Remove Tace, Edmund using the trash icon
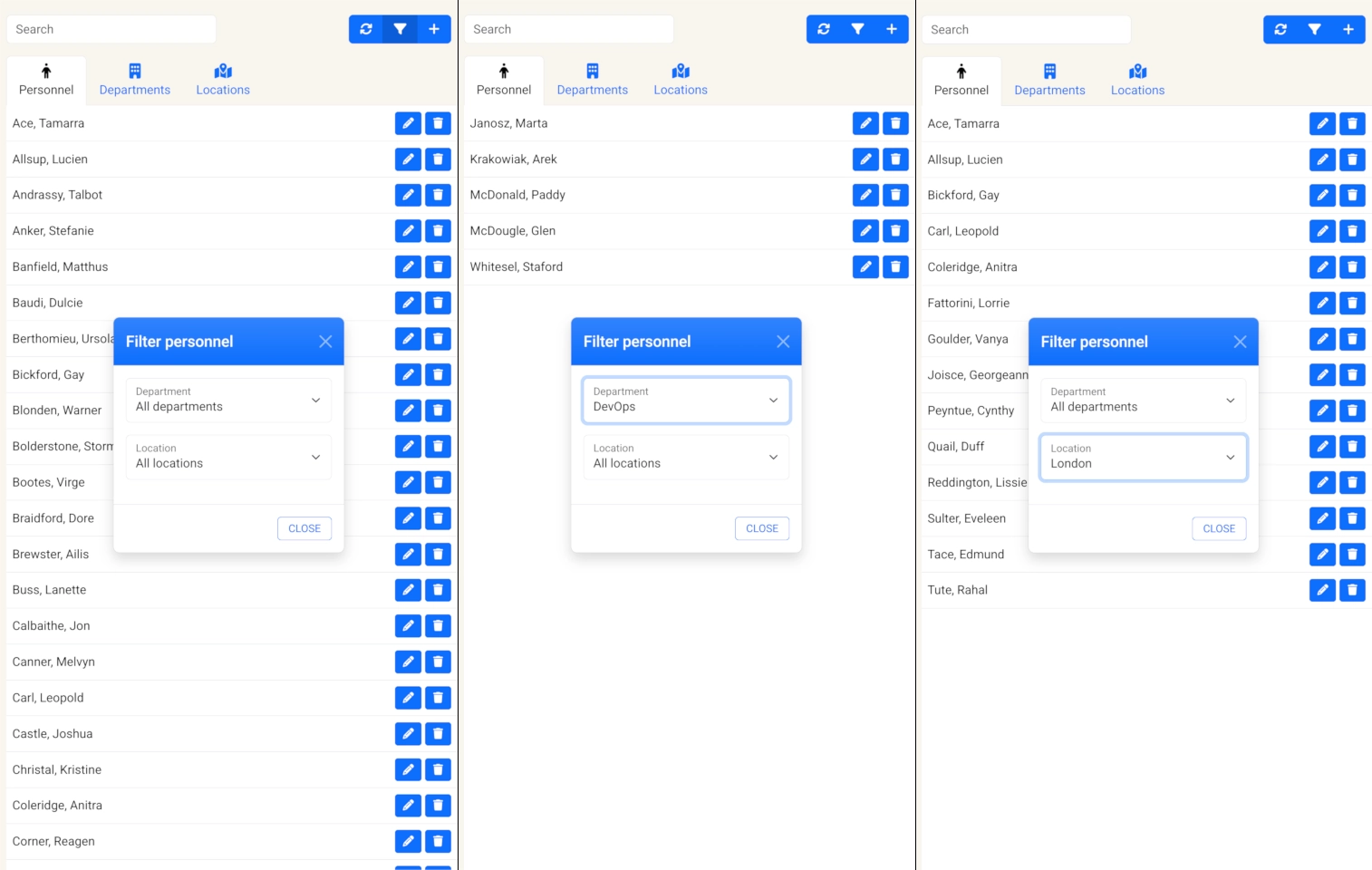 coord(1352,555)
